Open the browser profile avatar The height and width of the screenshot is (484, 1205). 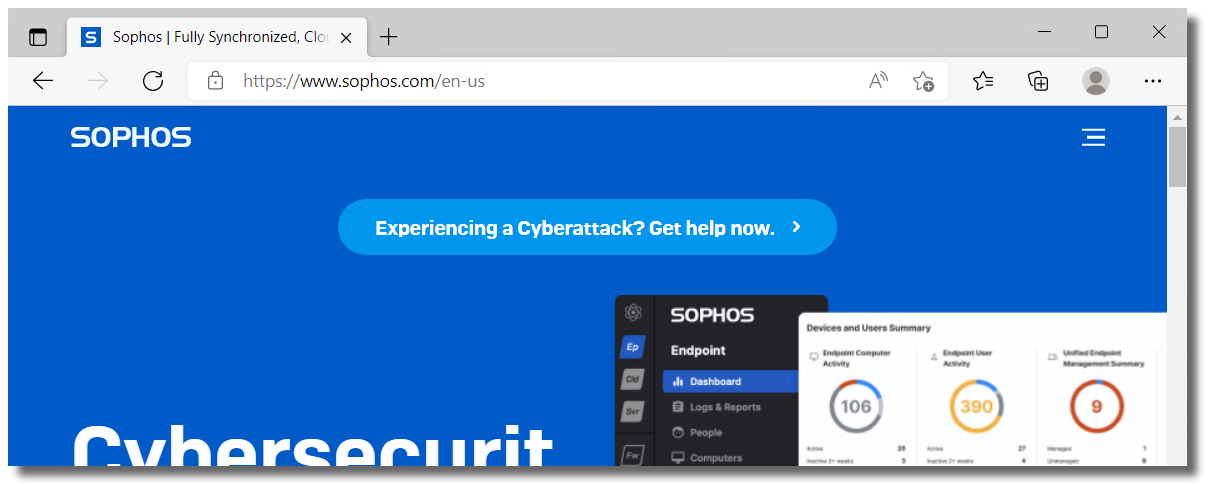(x=1096, y=81)
